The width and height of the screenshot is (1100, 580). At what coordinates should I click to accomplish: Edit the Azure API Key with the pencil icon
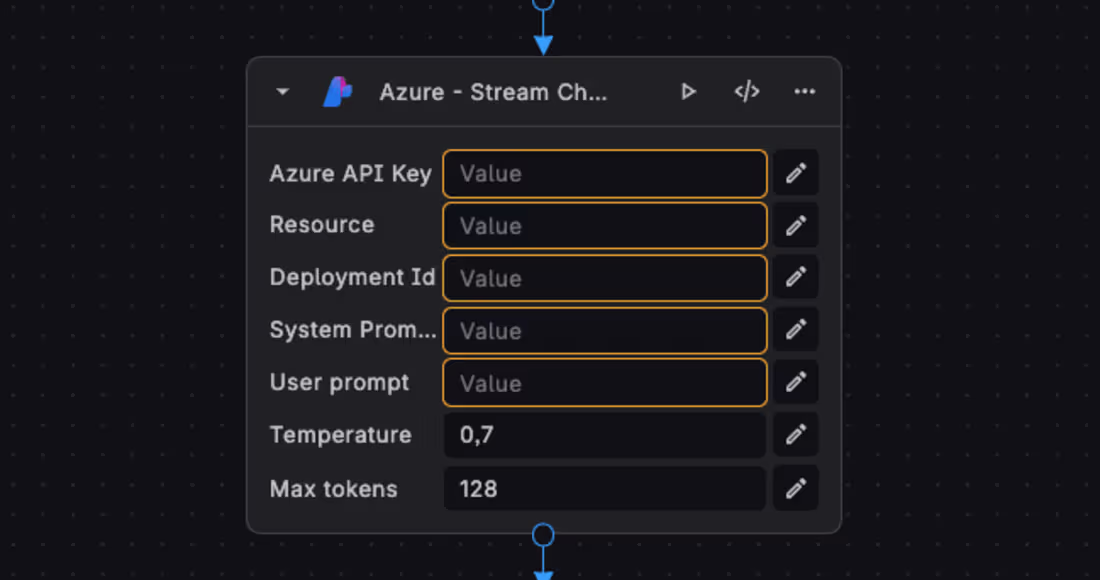795,173
